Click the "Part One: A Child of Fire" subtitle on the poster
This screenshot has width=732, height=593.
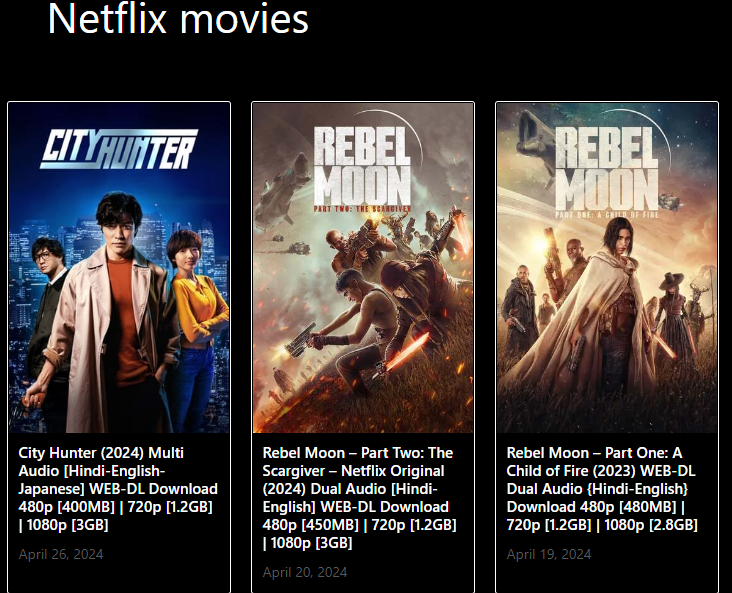[x=607, y=215]
